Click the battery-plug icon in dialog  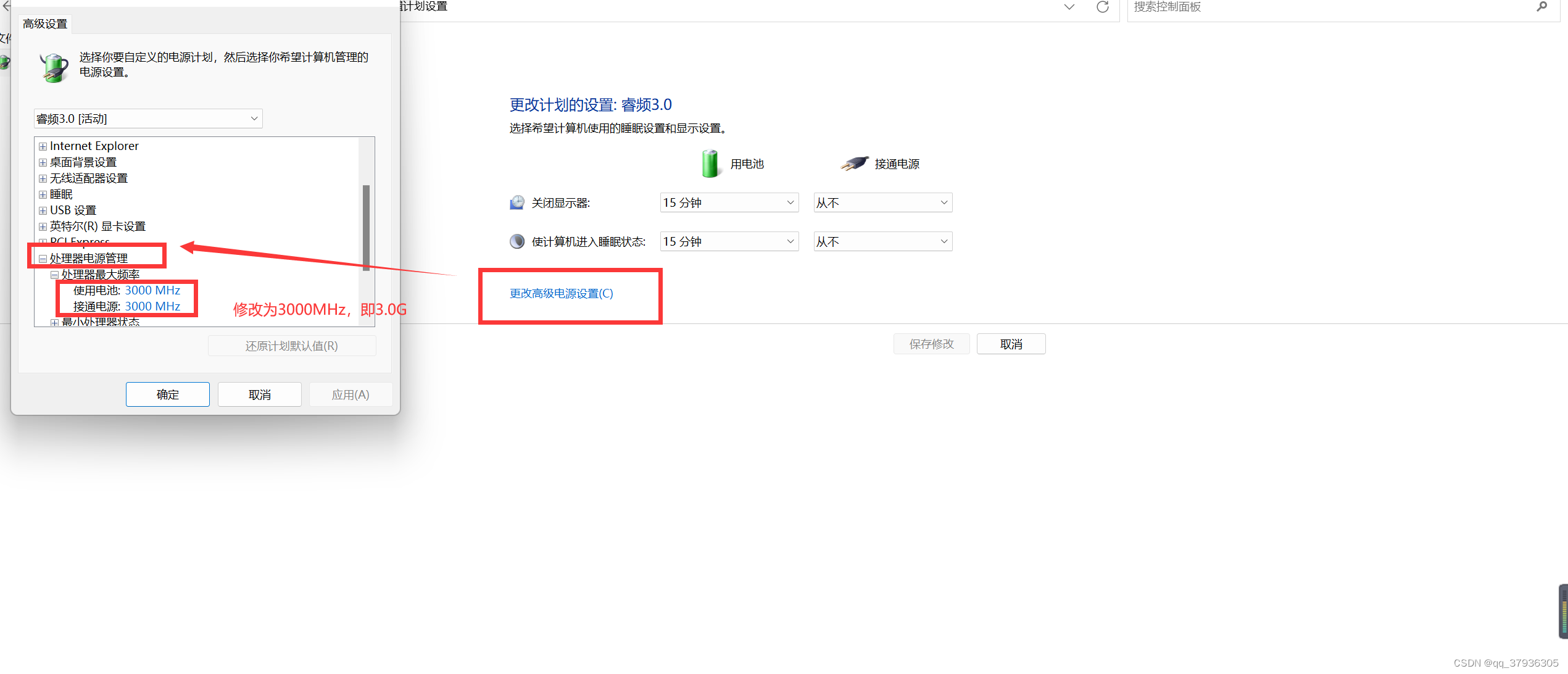coord(54,67)
